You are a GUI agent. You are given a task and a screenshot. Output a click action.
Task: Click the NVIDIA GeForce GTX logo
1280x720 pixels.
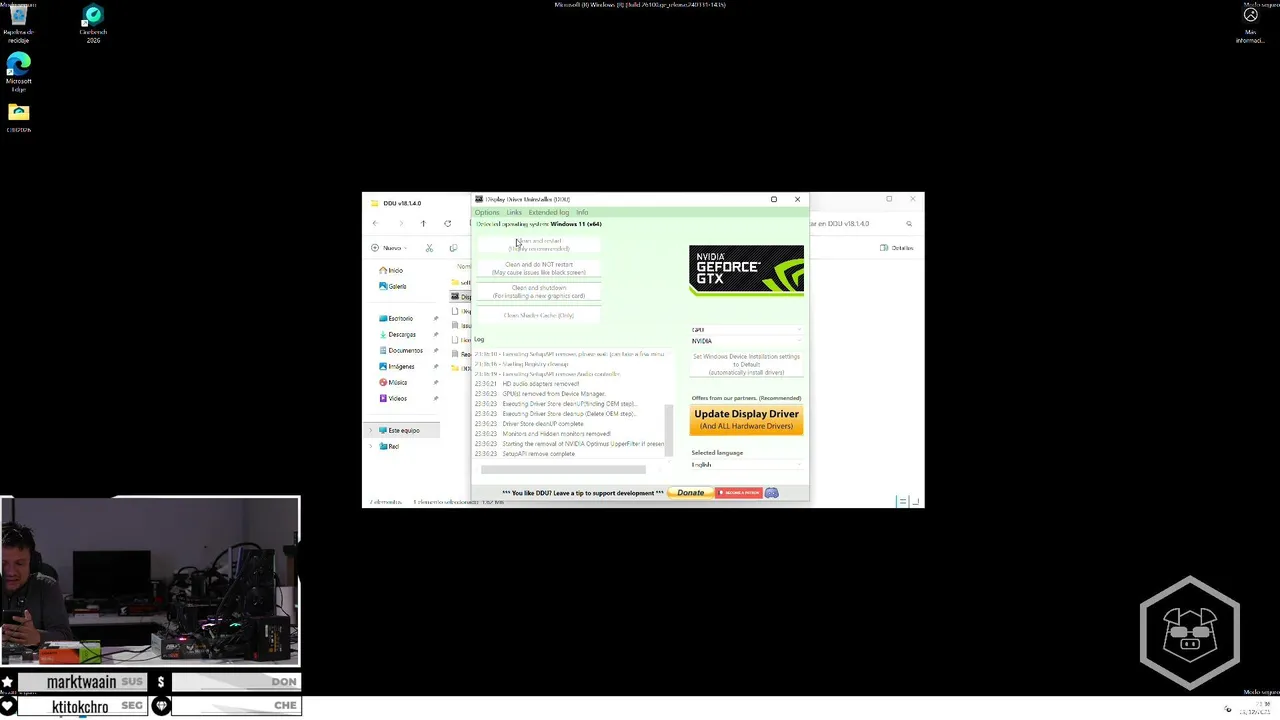point(746,271)
